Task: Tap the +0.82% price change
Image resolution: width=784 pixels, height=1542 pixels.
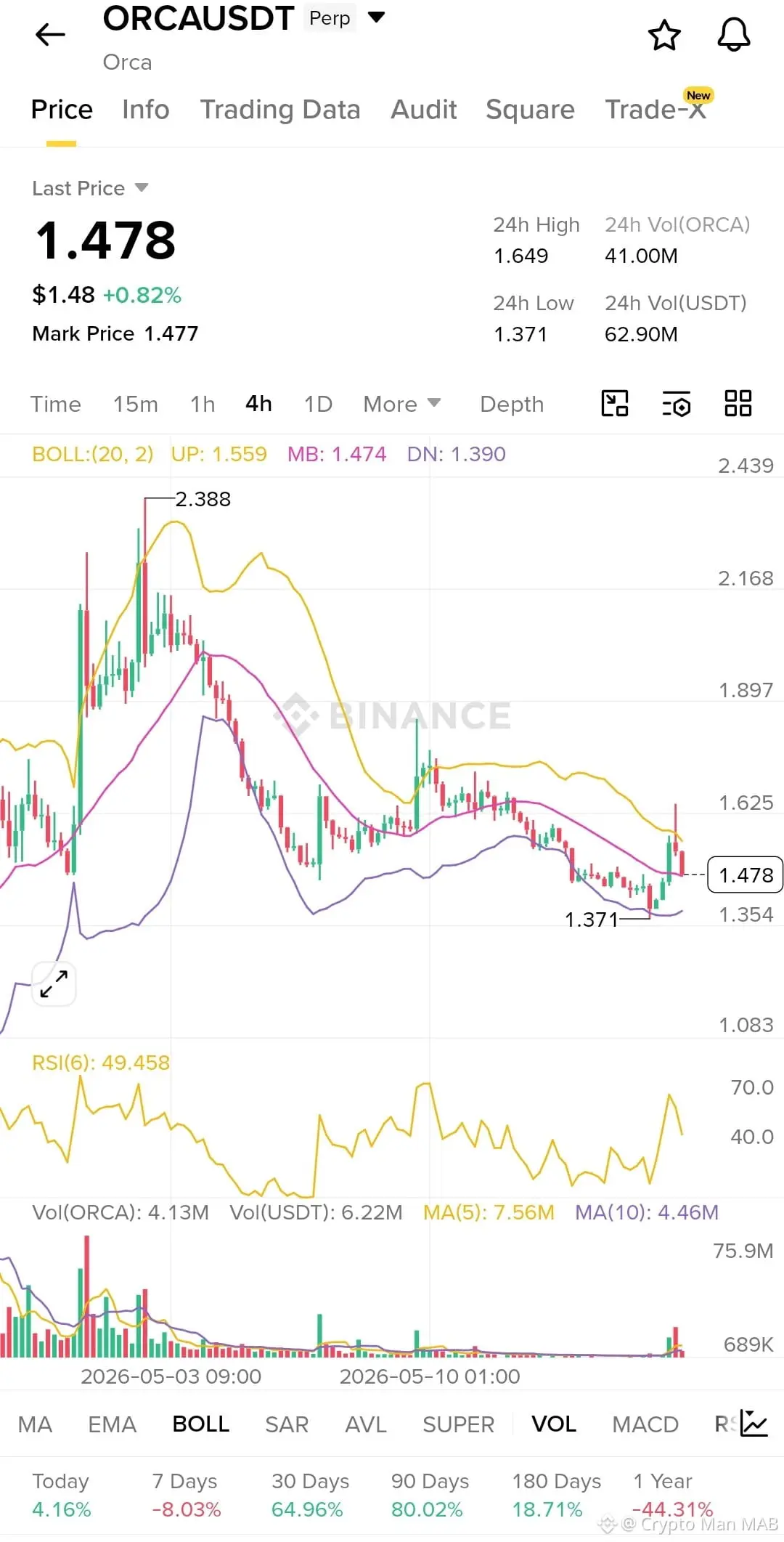Action: 142,295
